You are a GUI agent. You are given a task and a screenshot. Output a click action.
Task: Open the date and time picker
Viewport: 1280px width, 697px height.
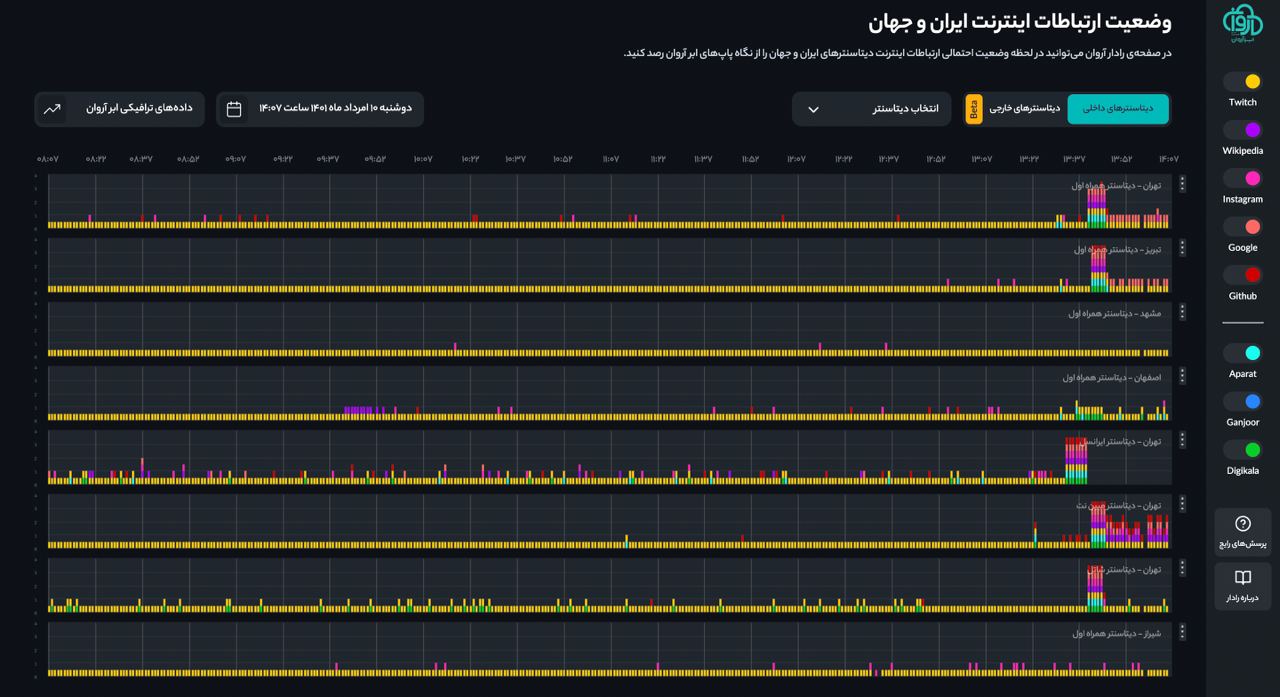point(320,109)
